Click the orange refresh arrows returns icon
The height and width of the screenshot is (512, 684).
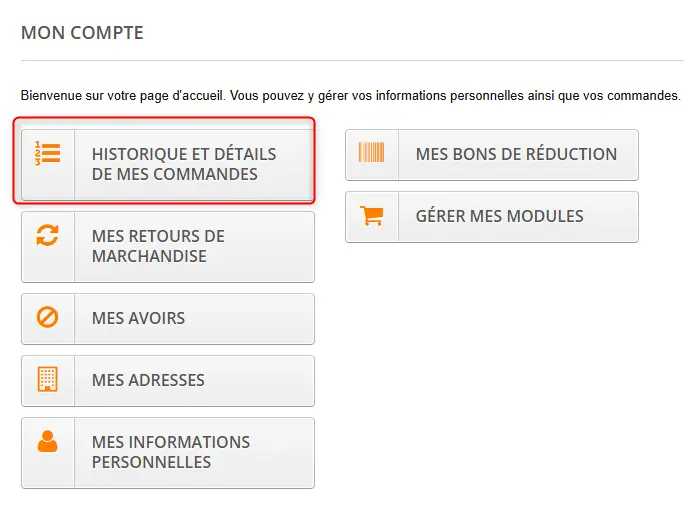click(48, 235)
